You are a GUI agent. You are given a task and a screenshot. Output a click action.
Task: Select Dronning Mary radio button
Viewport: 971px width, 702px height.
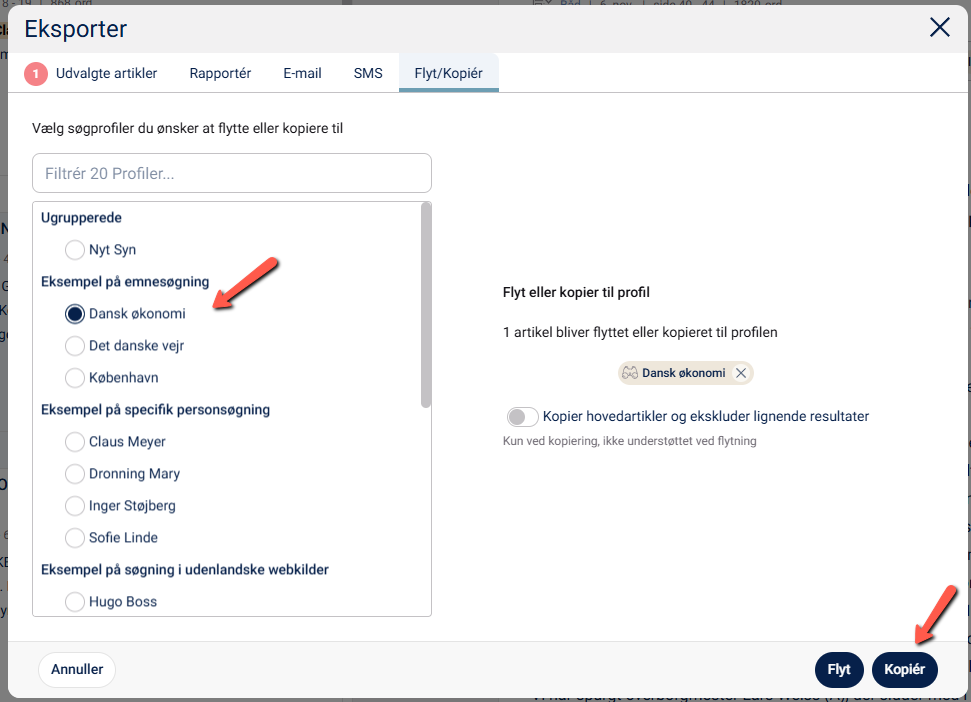[x=75, y=474]
